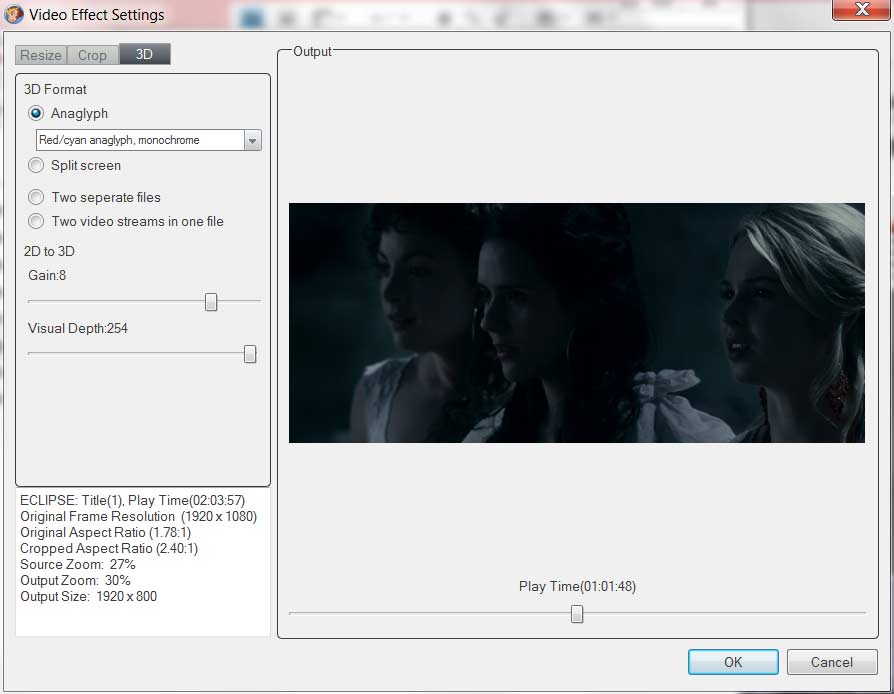The image size is (894, 694).
Task: Select the 3D tab
Action: [144, 54]
